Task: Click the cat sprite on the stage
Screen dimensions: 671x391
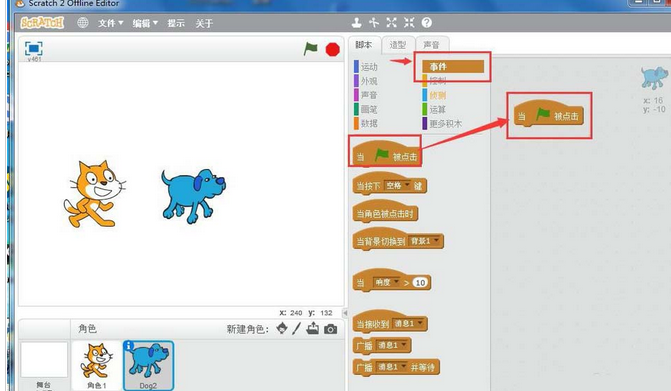Action: point(95,194)
